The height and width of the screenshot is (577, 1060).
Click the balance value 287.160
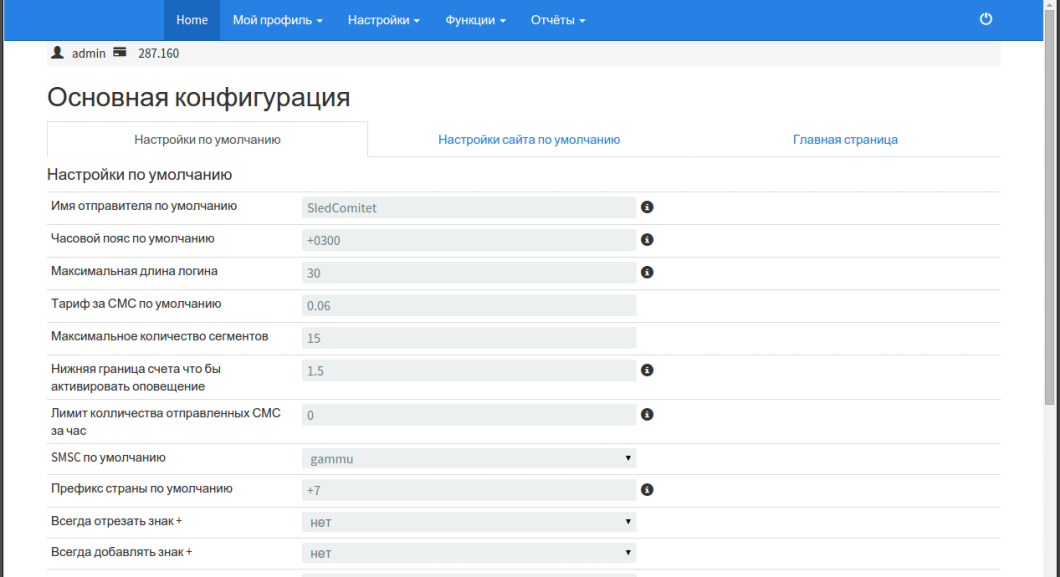coord(158,53)
